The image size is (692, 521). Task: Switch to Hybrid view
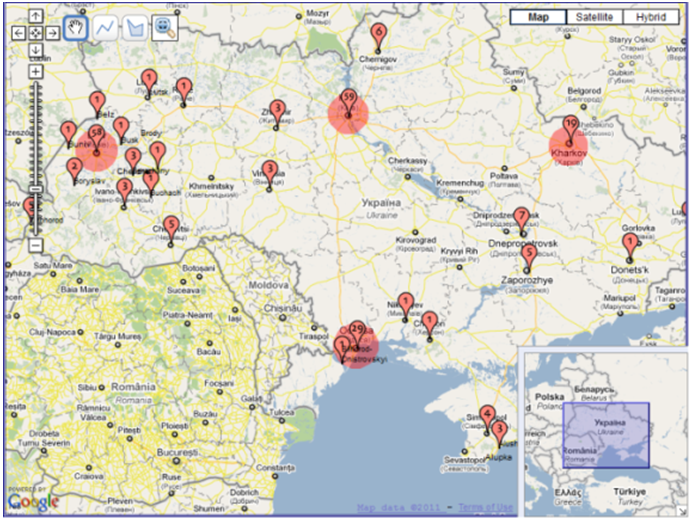click(x=651, y=17)
